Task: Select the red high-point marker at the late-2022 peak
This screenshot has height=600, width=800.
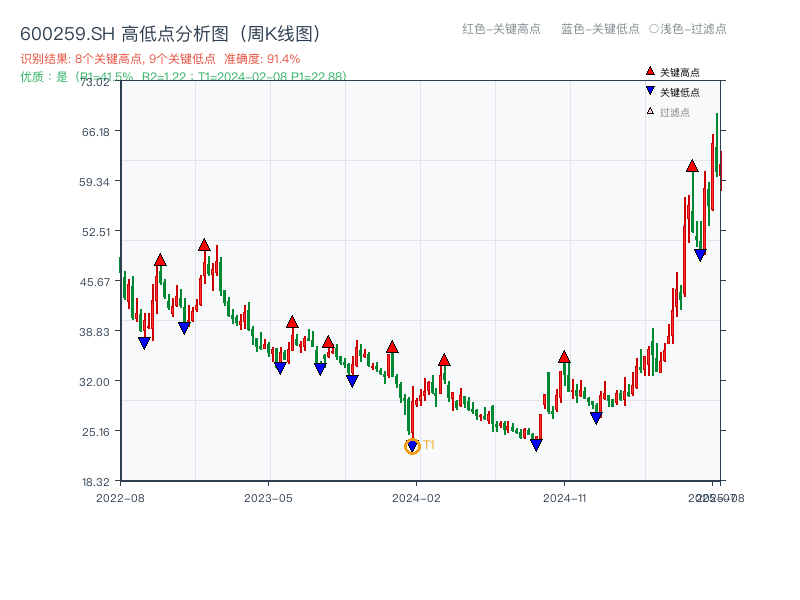Action: coord(161,258)
